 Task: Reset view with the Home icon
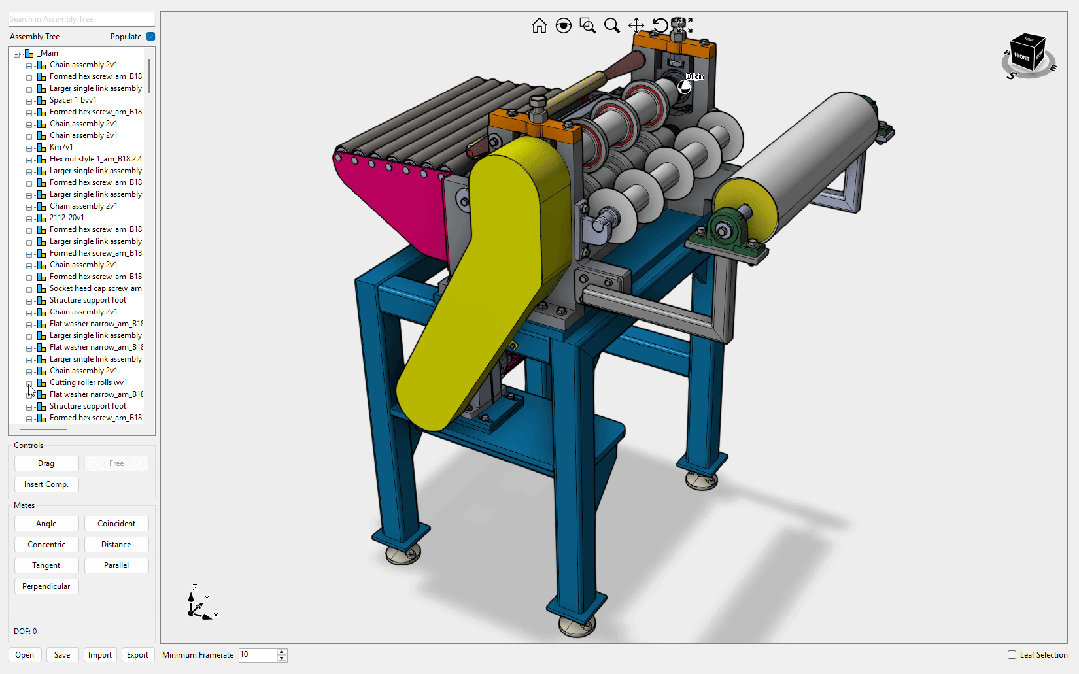pyautogui.click(x=539, y=26)
